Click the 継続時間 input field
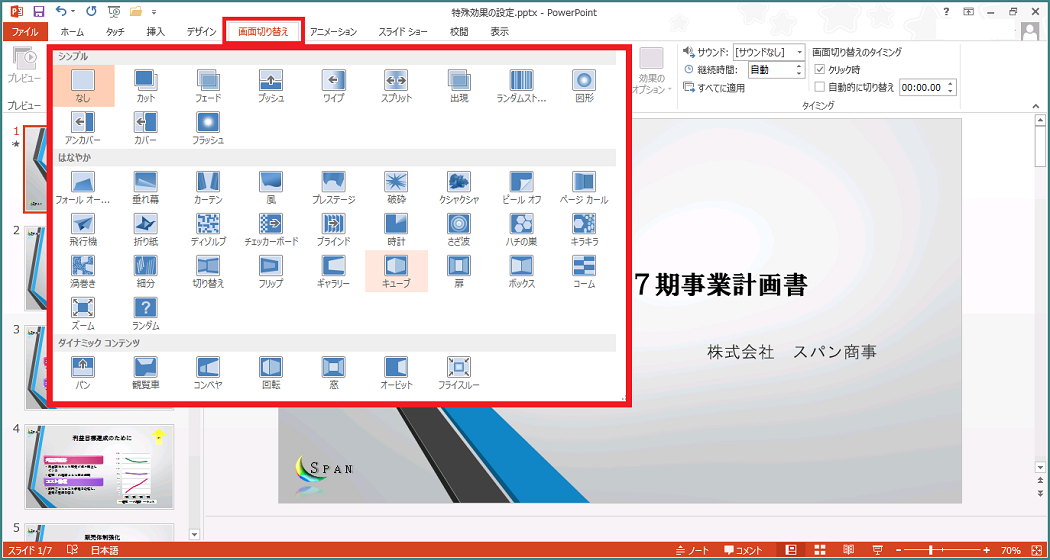The width and height of the screenshot is (1050, 560). pyautogui.click(x=771, y=70)
